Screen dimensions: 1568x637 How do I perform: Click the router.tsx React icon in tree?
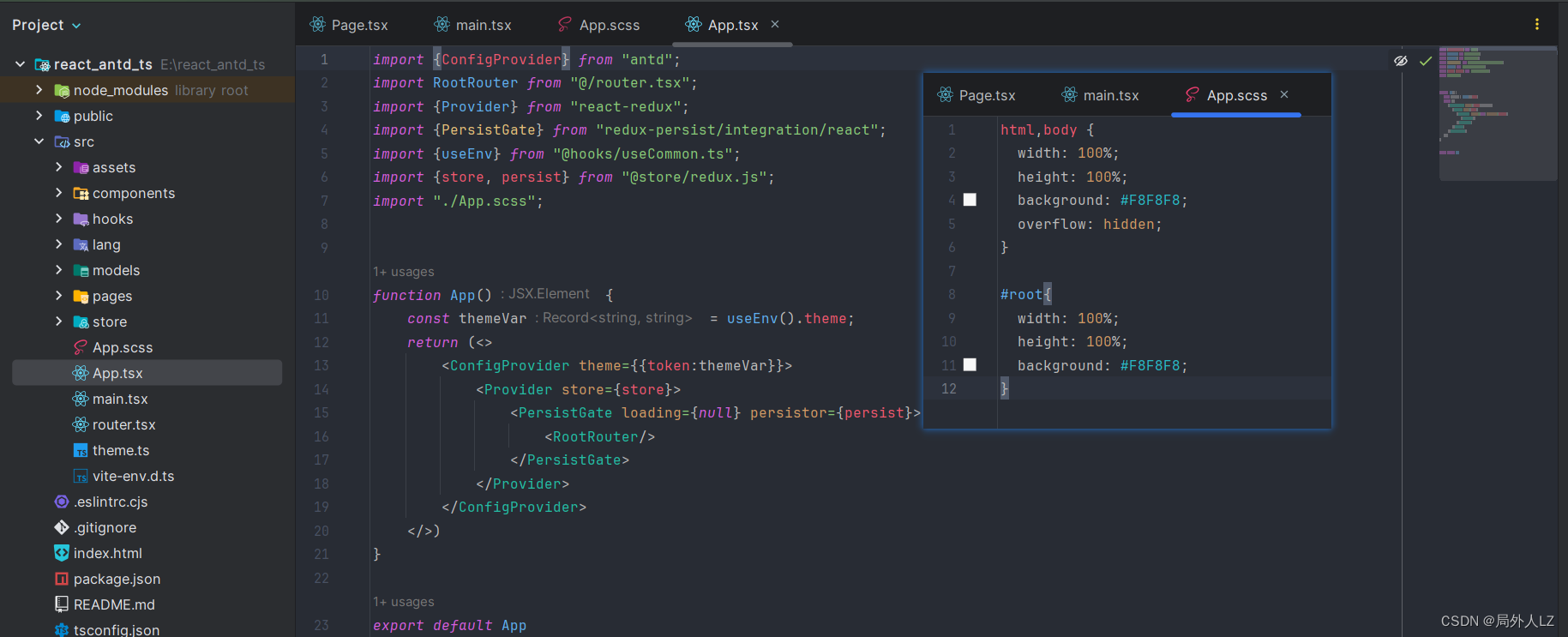pos(81,424)
